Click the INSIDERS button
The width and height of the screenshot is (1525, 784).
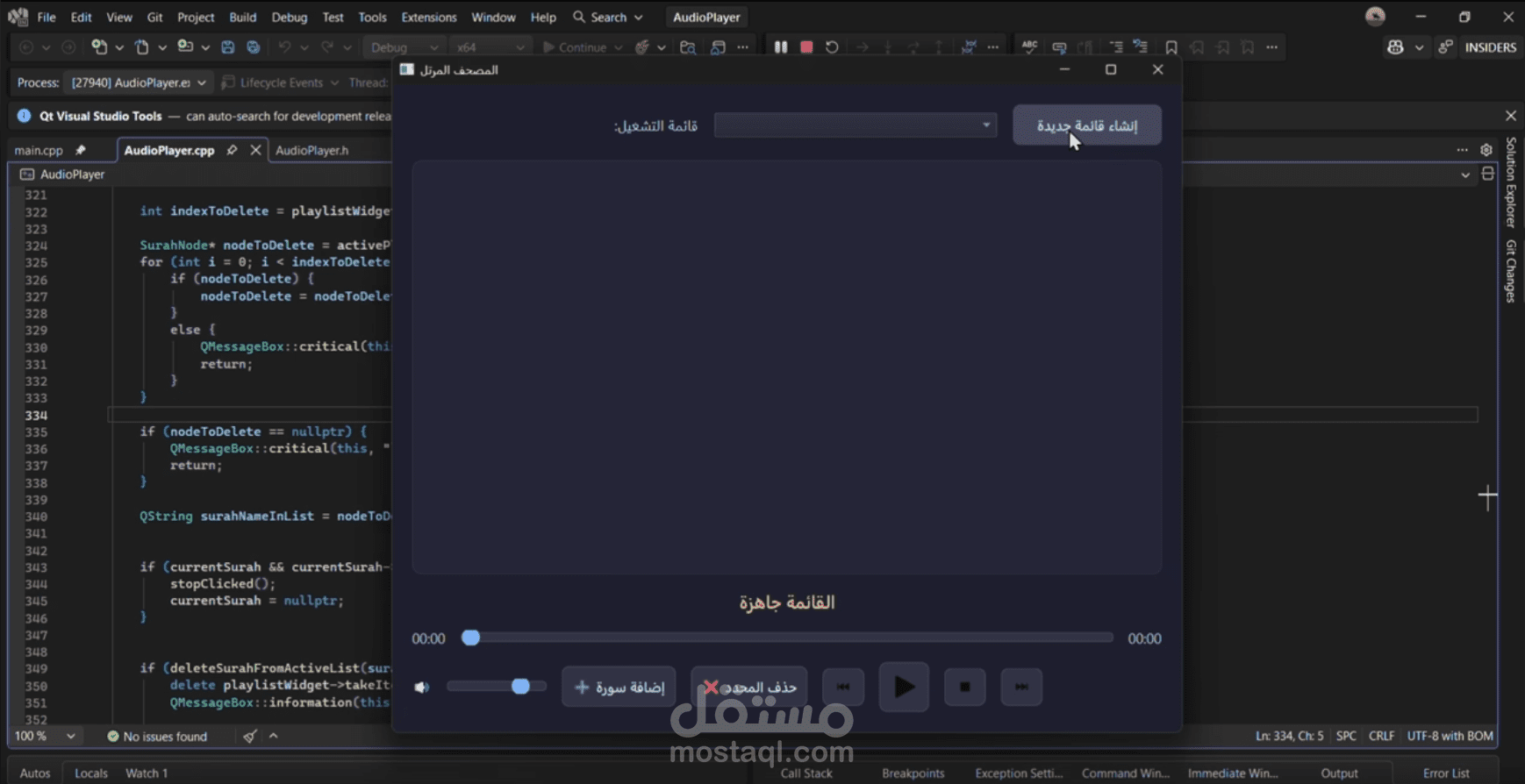(1491, 47)
